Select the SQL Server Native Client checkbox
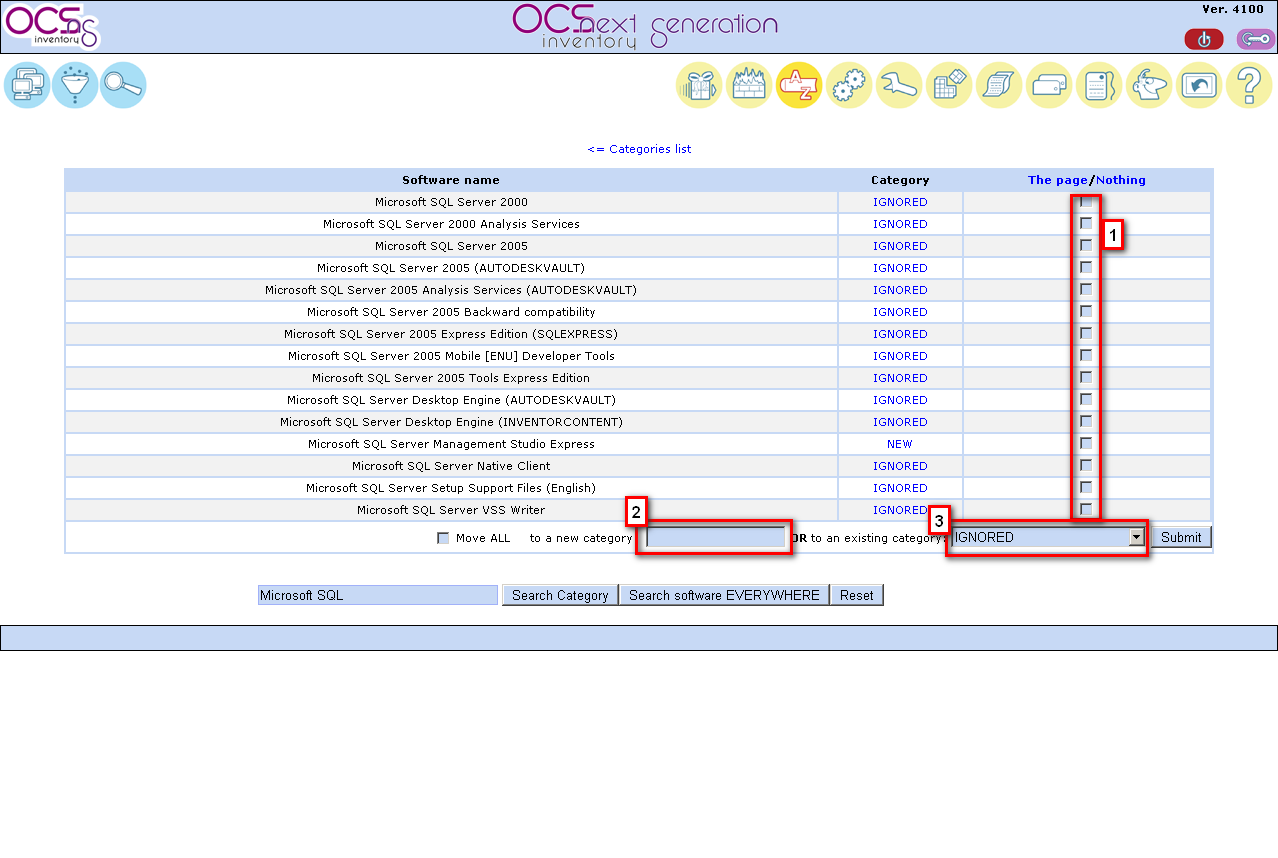Viewport: 1278px width, 858px height. tap(1086, 466)
